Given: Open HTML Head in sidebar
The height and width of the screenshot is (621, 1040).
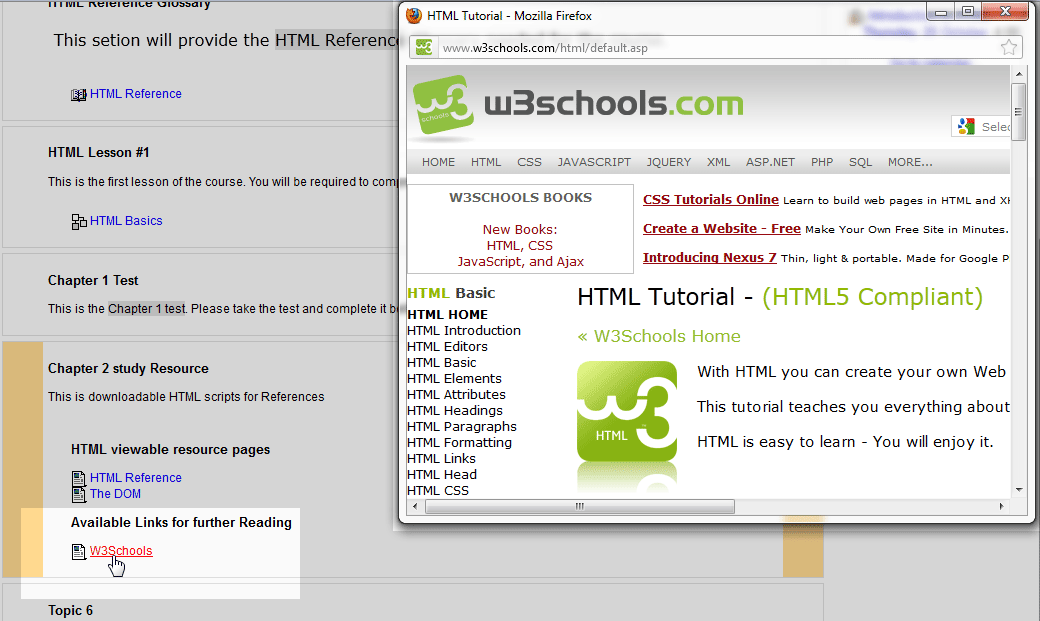Looking at the screenshot, I should (442, 474).
